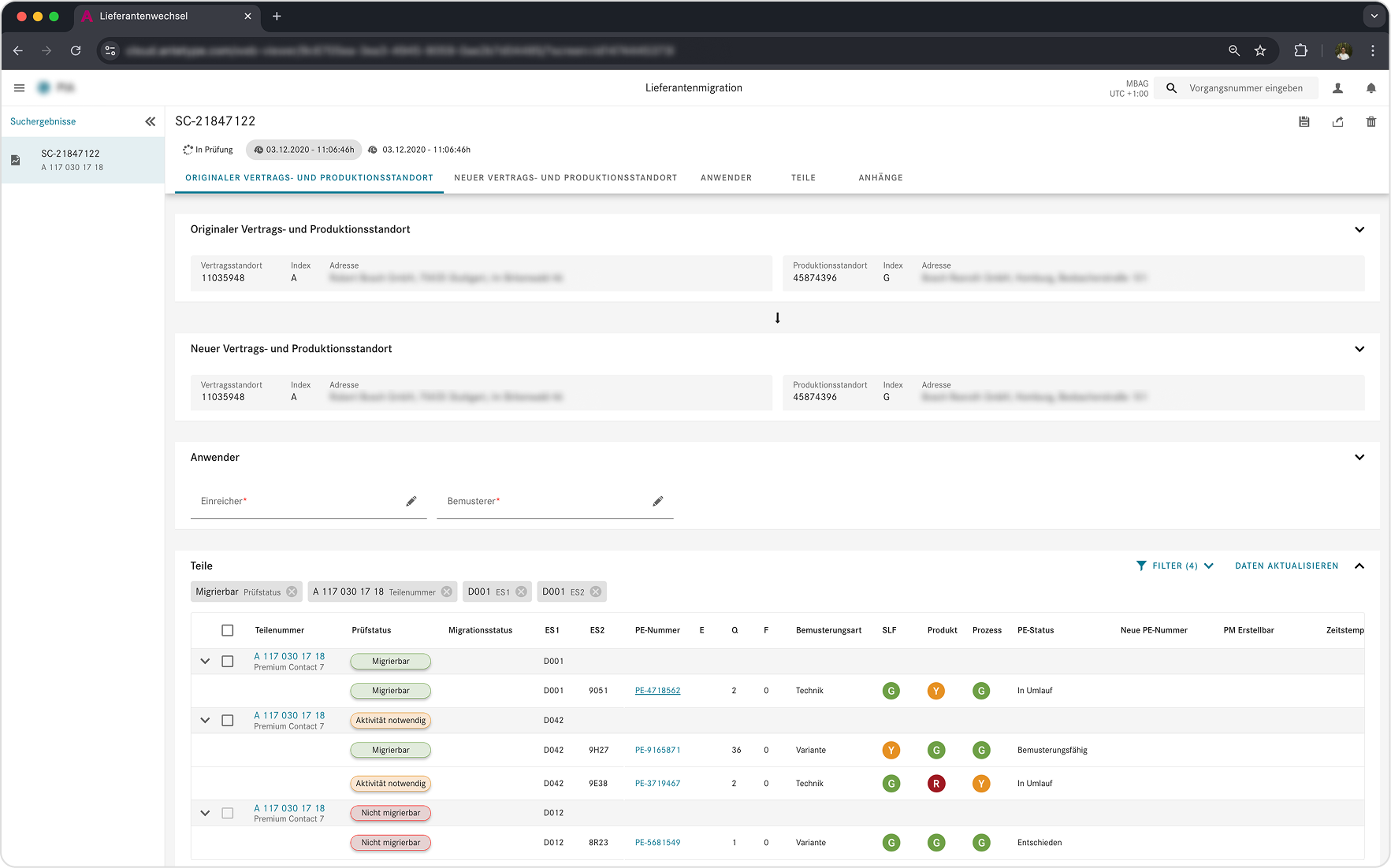Screen dimensions: 1391x868
Task: Collapse the Suchergebnisse sidebar
Action: pos(150,121)
